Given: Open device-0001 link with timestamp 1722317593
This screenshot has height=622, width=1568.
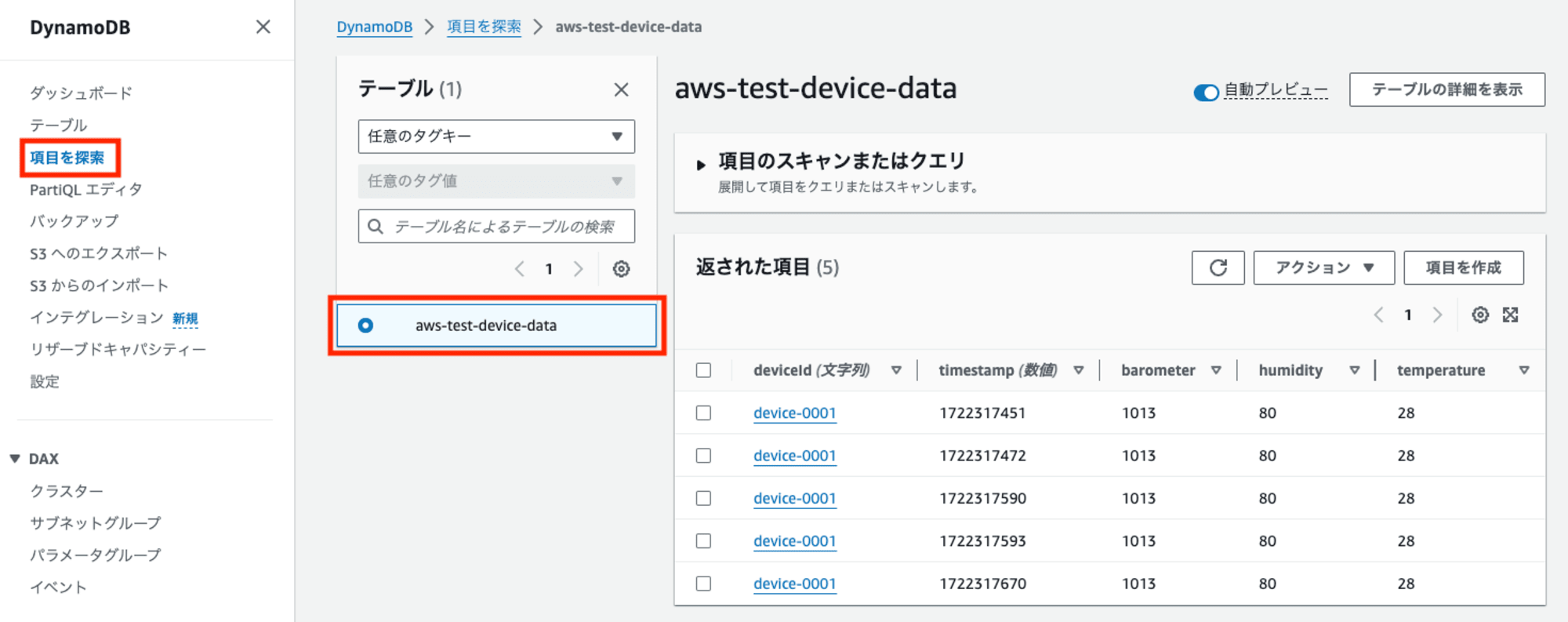Looking at the screenshot, I should (x=795, y=541).
